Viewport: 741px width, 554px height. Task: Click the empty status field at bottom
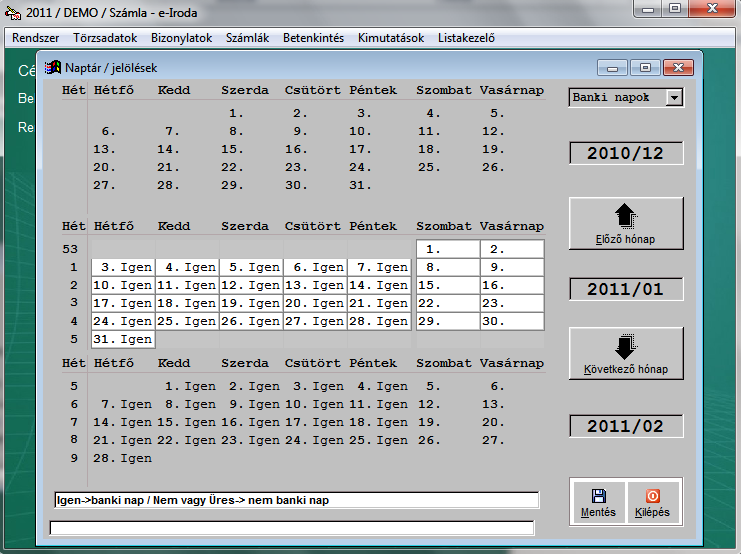(x=291, y=527)
